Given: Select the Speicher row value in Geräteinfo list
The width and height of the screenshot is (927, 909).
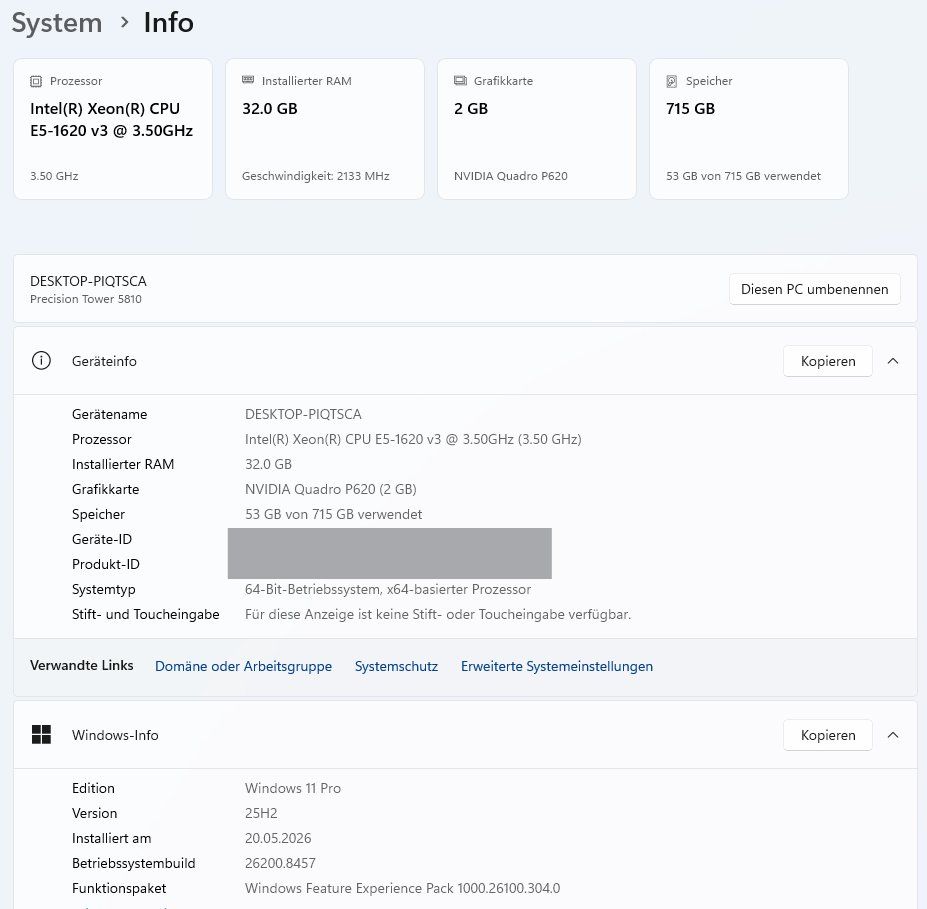Looking at the screenshot, I should 333,514.
